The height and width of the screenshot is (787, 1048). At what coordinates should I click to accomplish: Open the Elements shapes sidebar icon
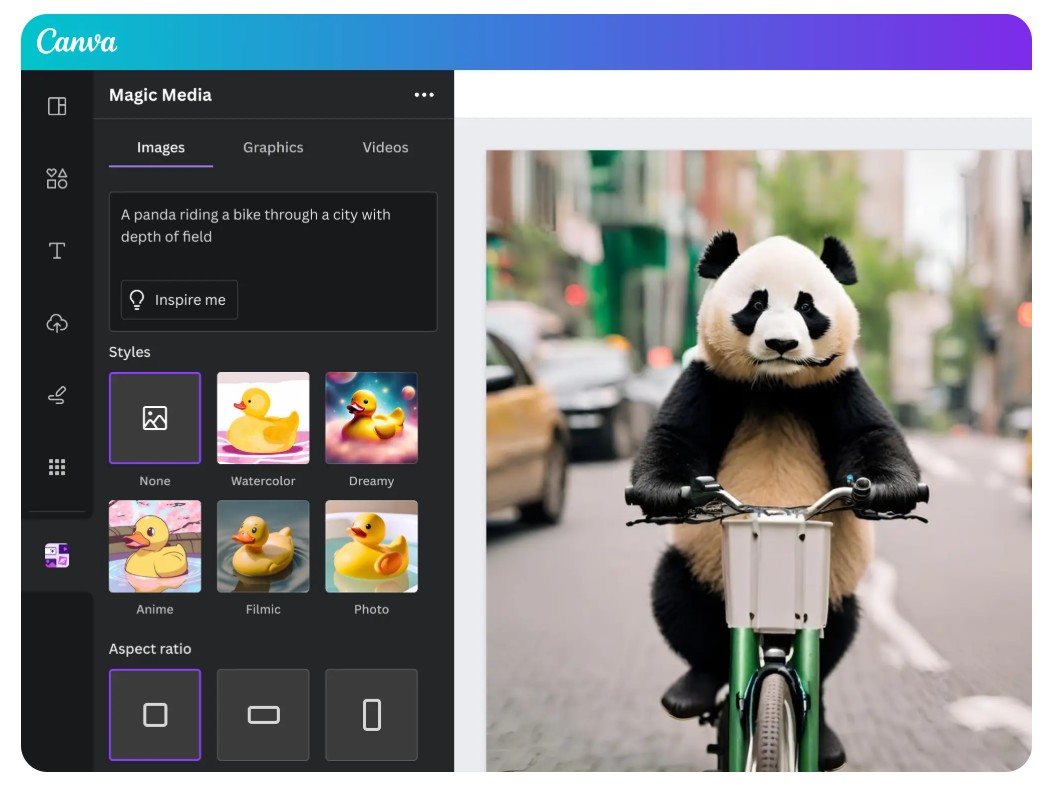coord(57,179)
